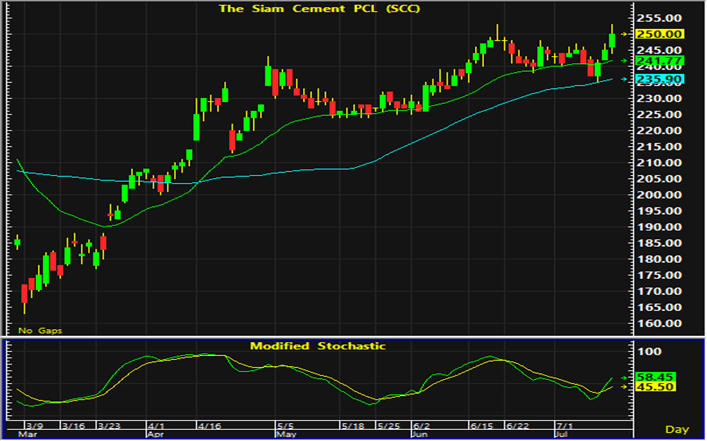Image resolution: width=707 pixels, height=441 pixels.
Task: Click the 205.00 price axis label
Action: click(659, 179)
